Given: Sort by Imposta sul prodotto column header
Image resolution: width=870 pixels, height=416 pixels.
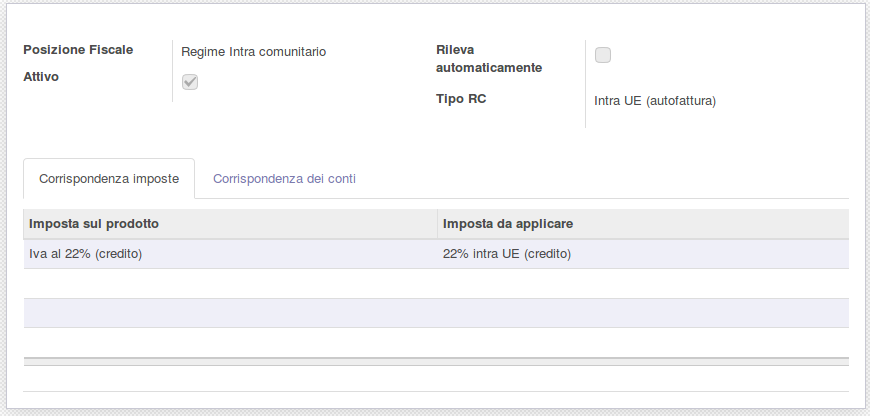Looking at the screenshot, I should 95,223.
